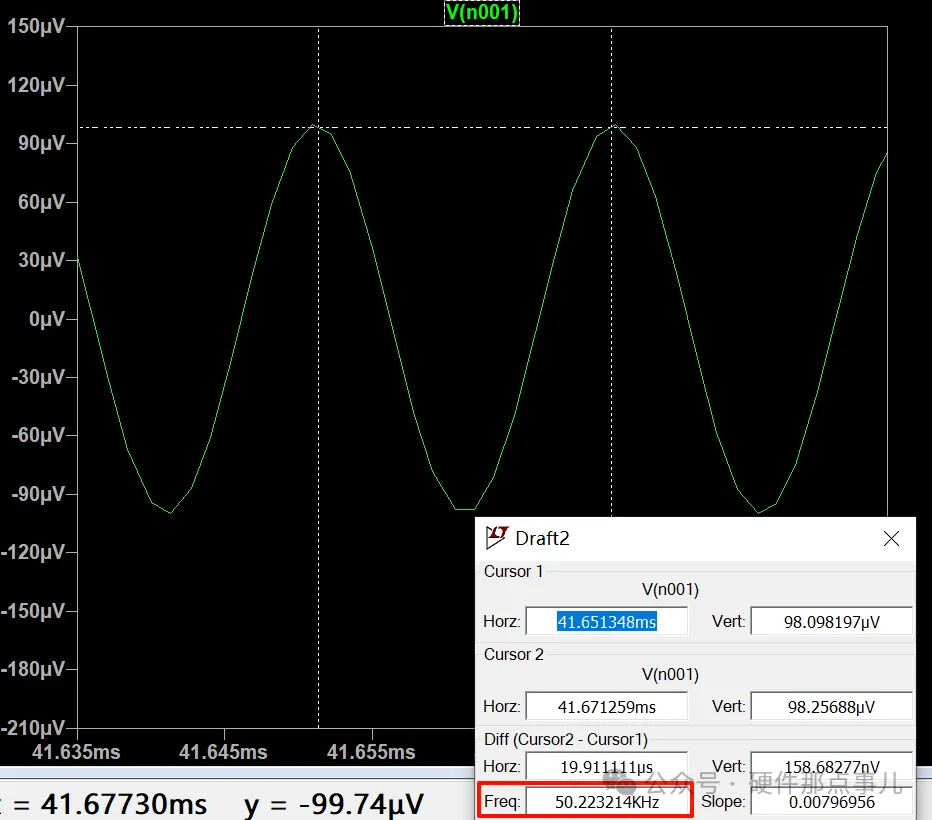Click the Diff Vert value field
This screenshot has height=820, width=932.
coord(831,765)
